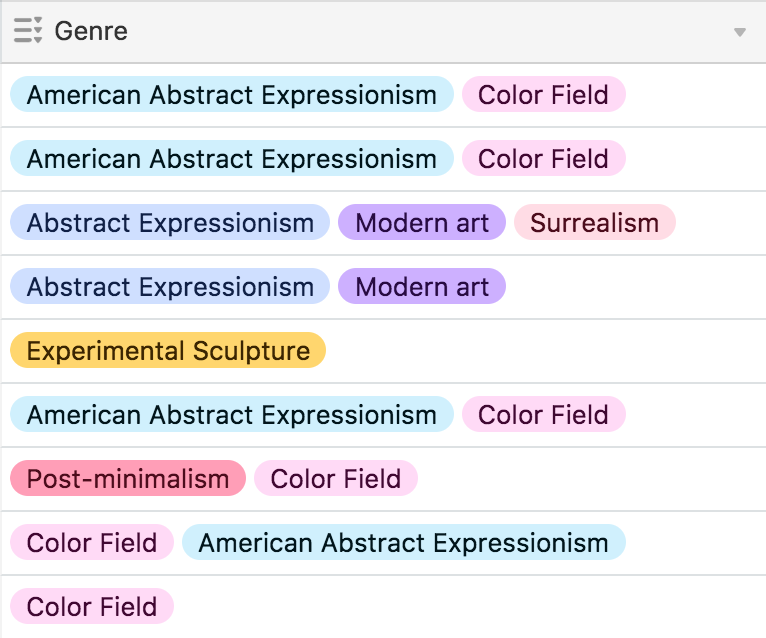Select Abstract Expressionism tag in the Surrealism row
The width and height of the screenshot is (766, 638).
point(170,223)
